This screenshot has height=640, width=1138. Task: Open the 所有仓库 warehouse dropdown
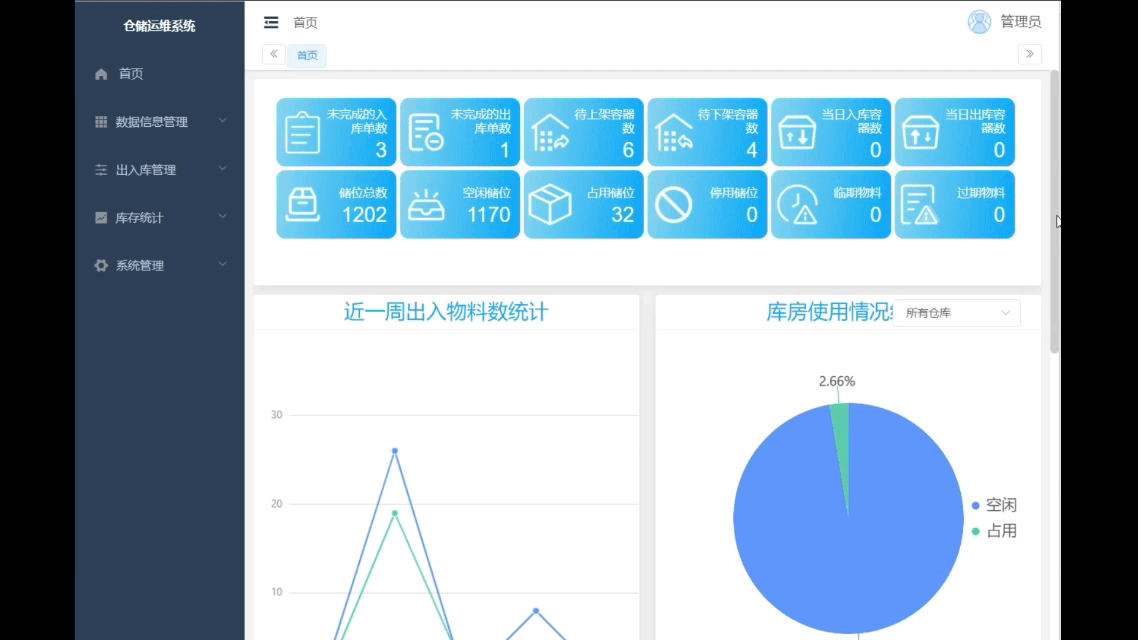(x=957, y=313)
